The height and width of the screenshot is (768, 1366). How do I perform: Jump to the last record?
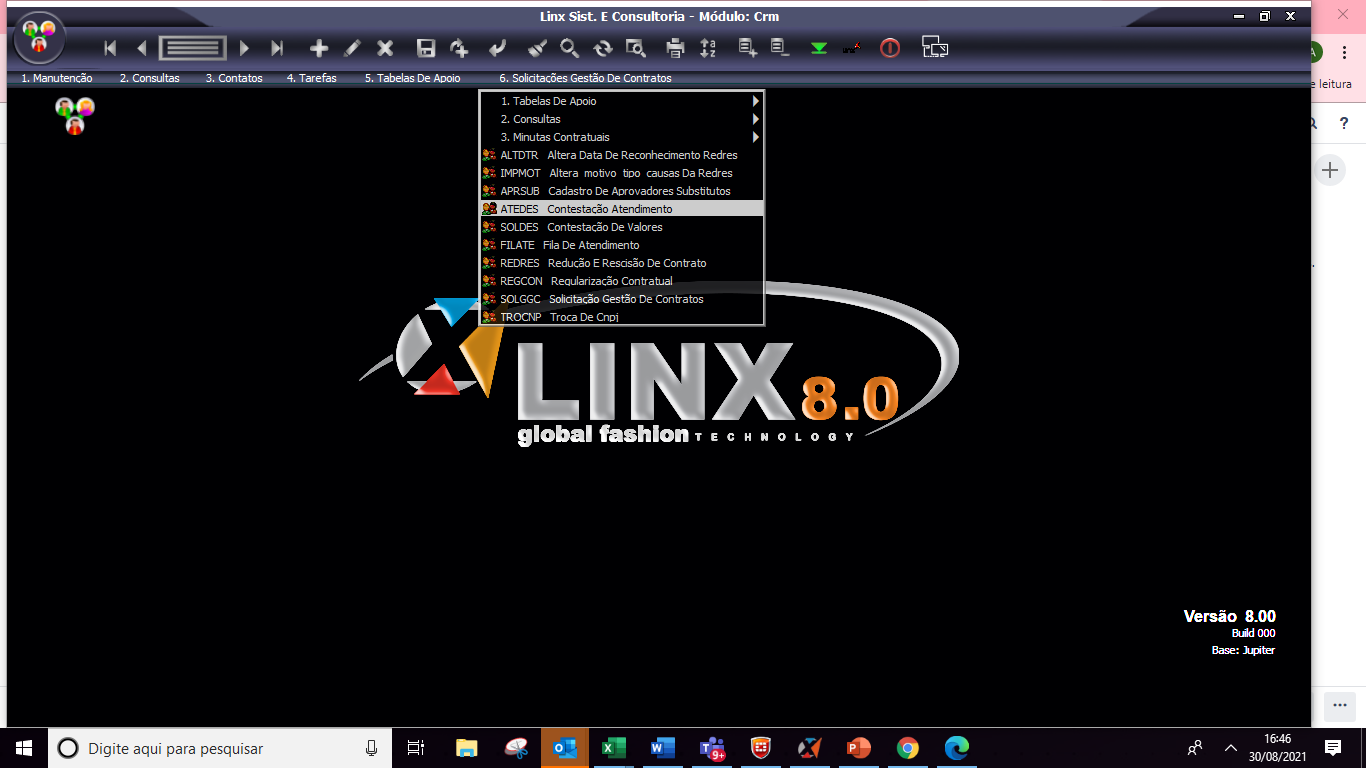(x=277, y=48)
